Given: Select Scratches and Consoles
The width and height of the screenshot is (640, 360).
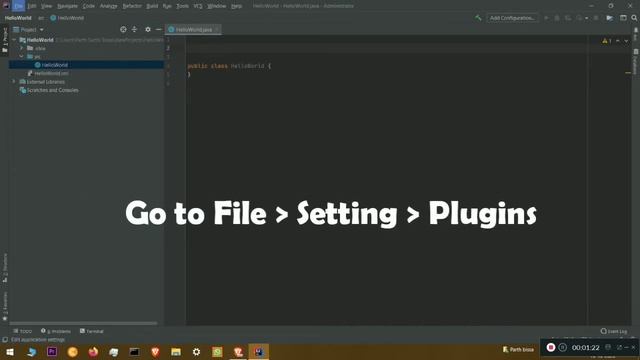Looking at the screenshot, I should click(49, 90).
